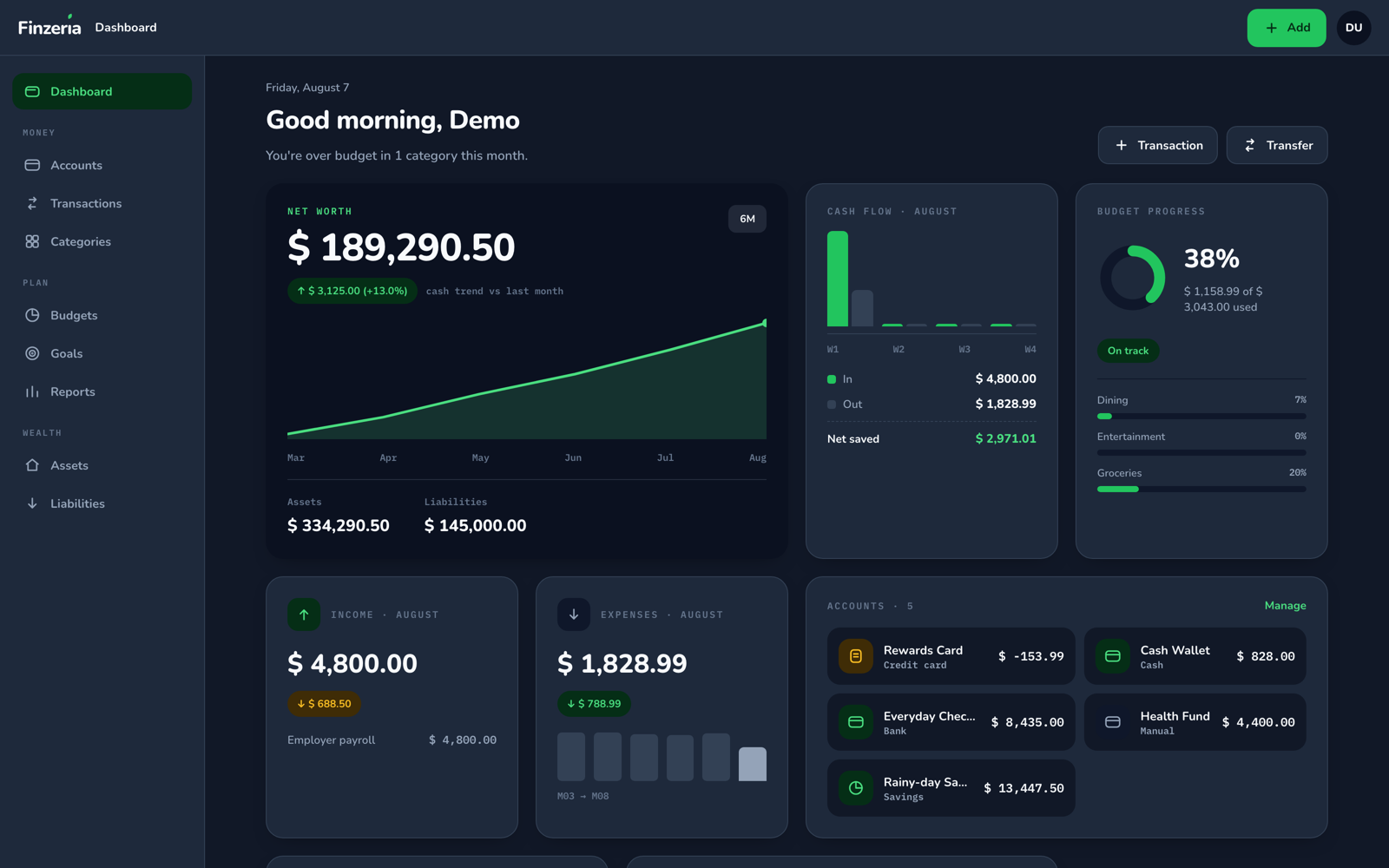Click the Rewards Card account icon
This screenshot has width=1389, height=868.
point(856,656)
